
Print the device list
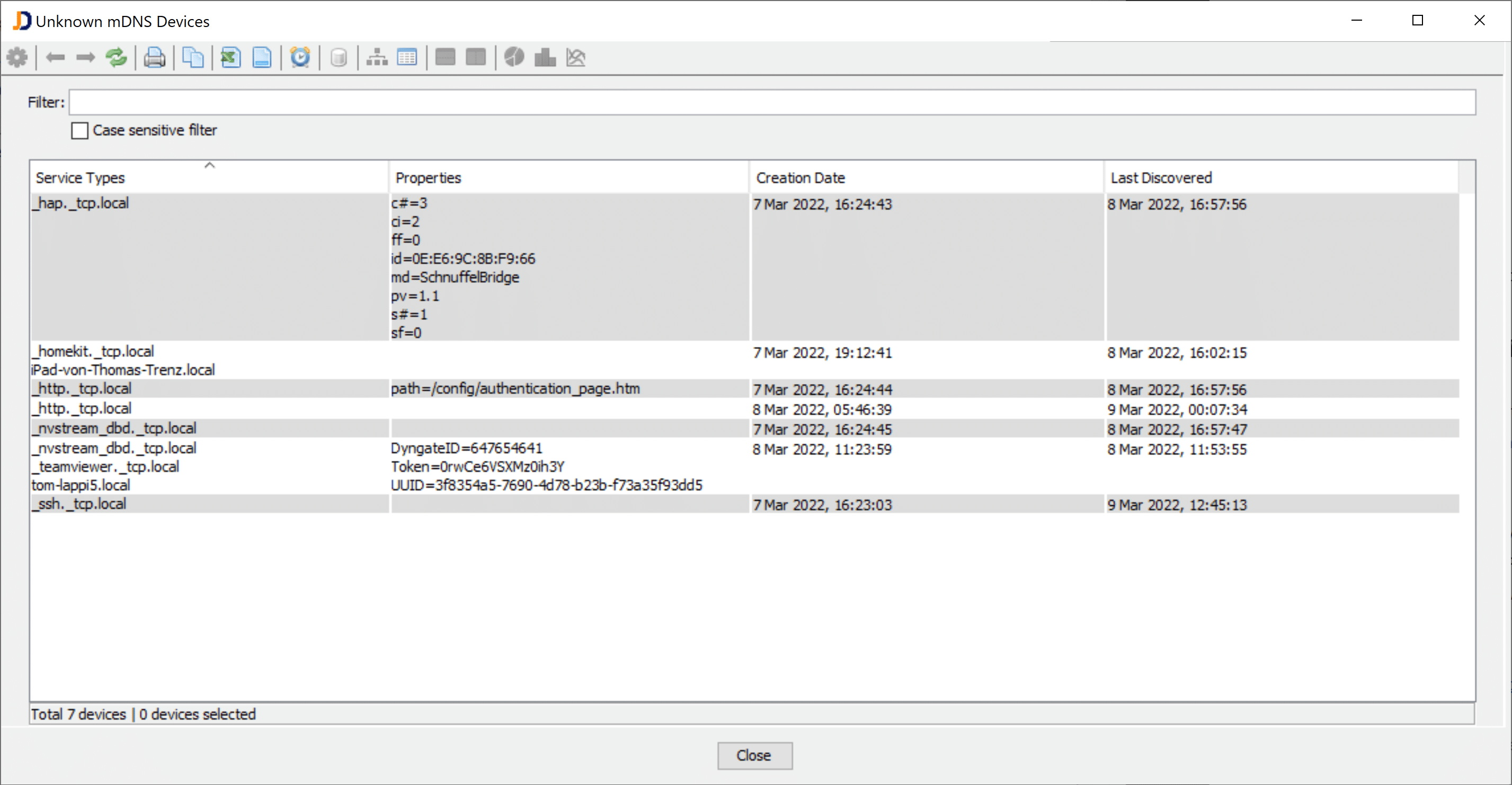point(154,57)
